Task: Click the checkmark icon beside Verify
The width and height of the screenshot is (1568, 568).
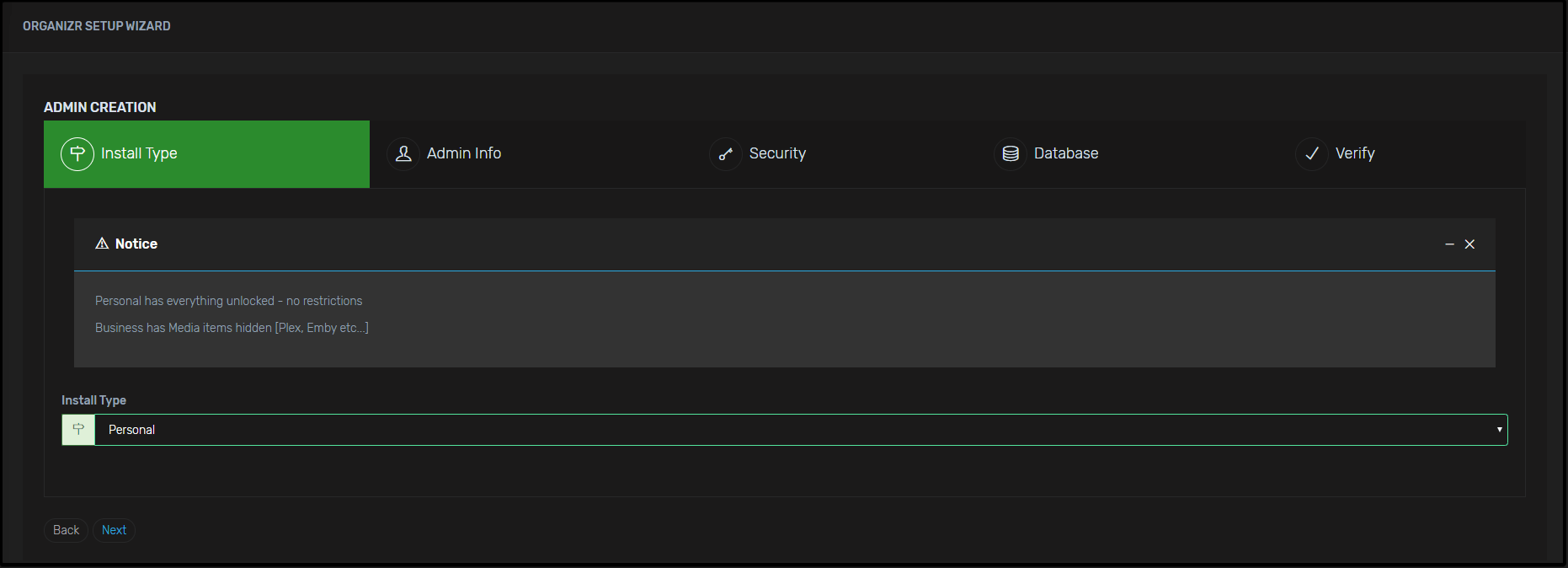Action: 1311,154
